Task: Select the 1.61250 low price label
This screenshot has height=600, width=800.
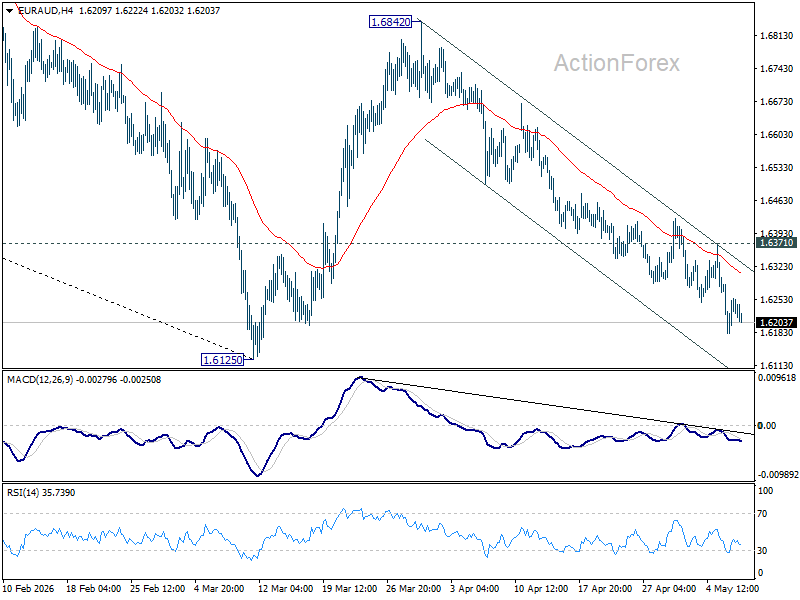Action: (x=222, y=360)
